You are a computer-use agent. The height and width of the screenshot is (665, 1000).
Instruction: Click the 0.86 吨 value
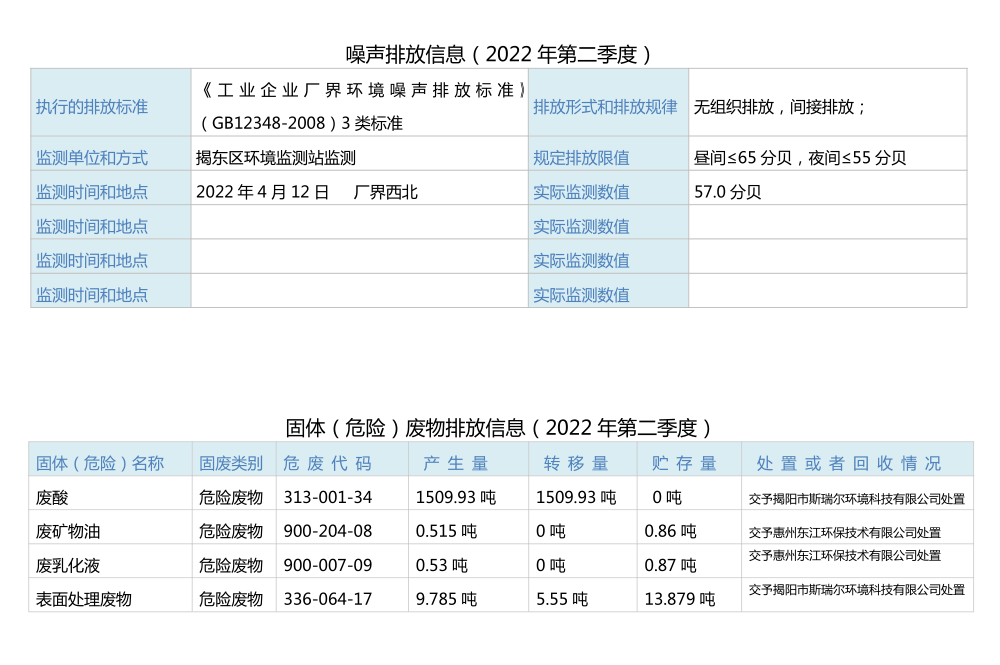click(670, 531)
